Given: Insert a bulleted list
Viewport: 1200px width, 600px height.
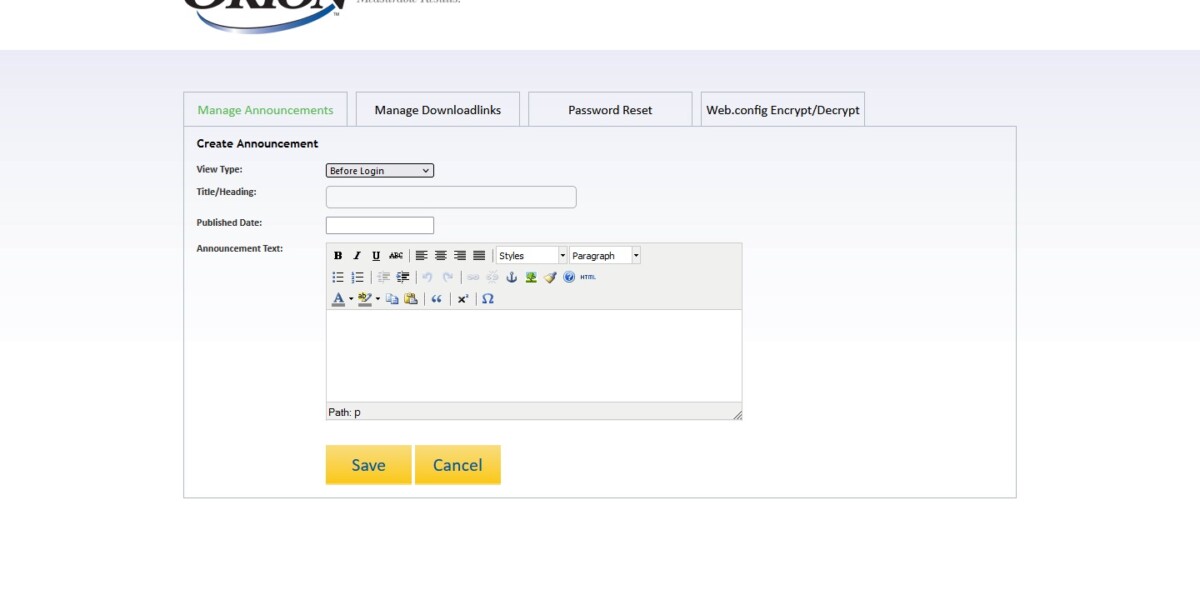Looking at the screenshot, I should 338,277.
